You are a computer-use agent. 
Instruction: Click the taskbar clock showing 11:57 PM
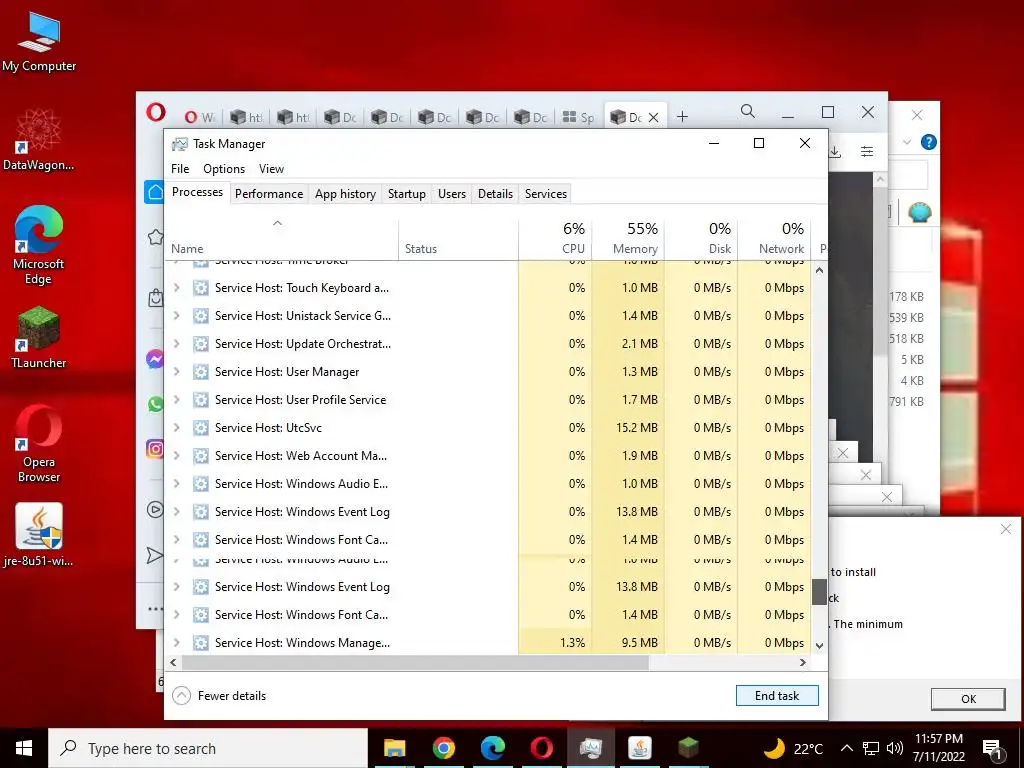(x=938, y=748)
